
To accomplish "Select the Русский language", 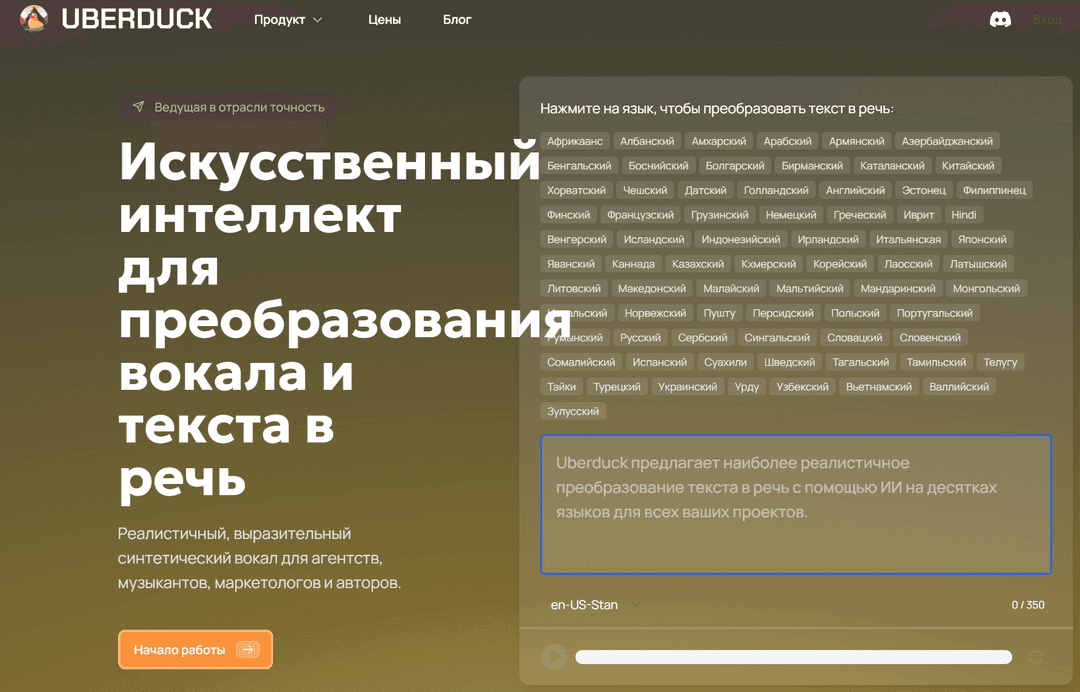I will point(640,337).
